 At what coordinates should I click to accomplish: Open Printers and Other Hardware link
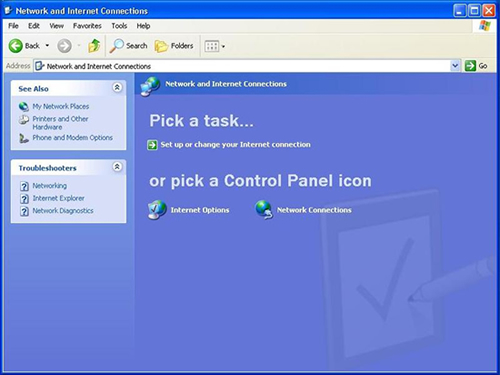point(60,123)
